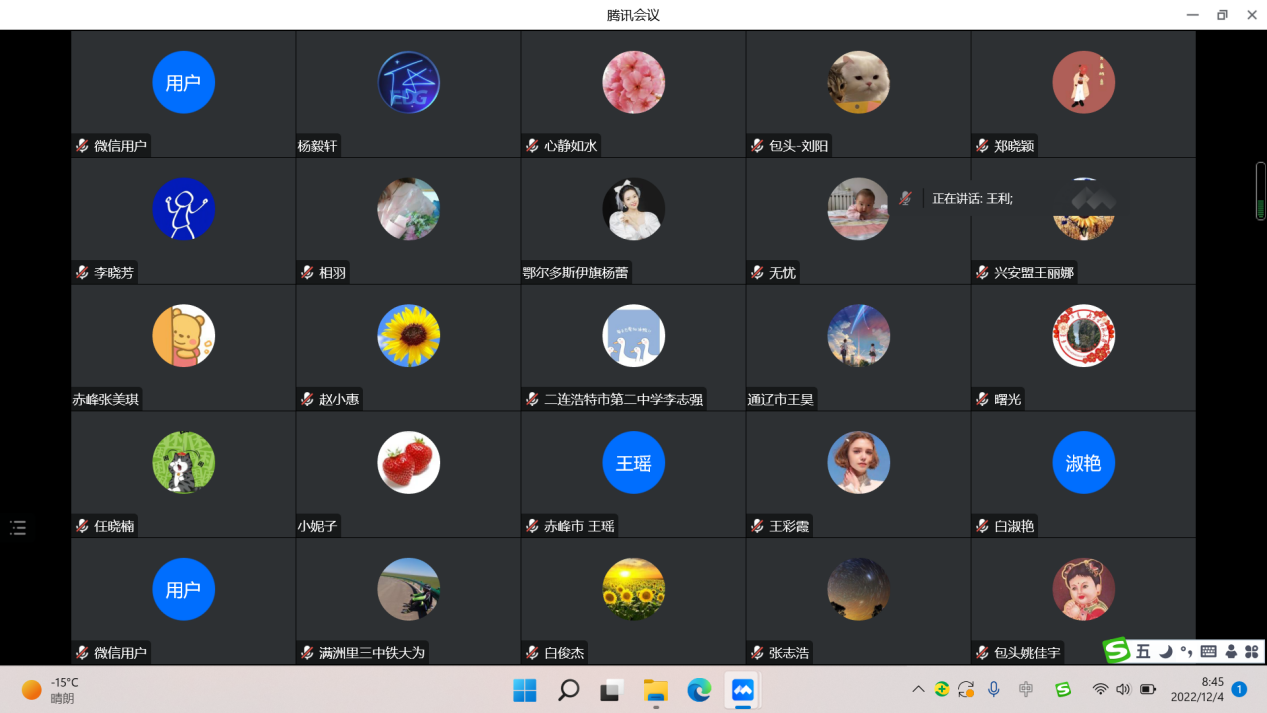Viewport: 1267px width, 713px height.
Task: Toggle the moon half-width mode on IME bar
Action: (1165, 652)
